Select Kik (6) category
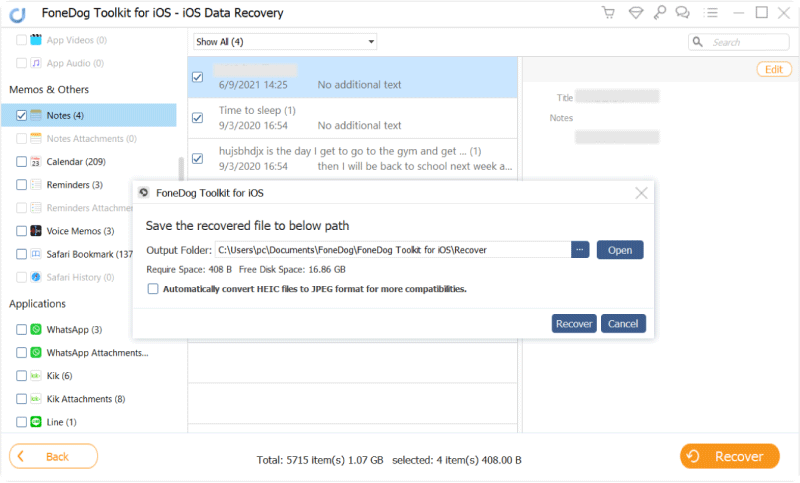This screenshot has width=800, height=483. pyautogui.click(x=59, y=376)
